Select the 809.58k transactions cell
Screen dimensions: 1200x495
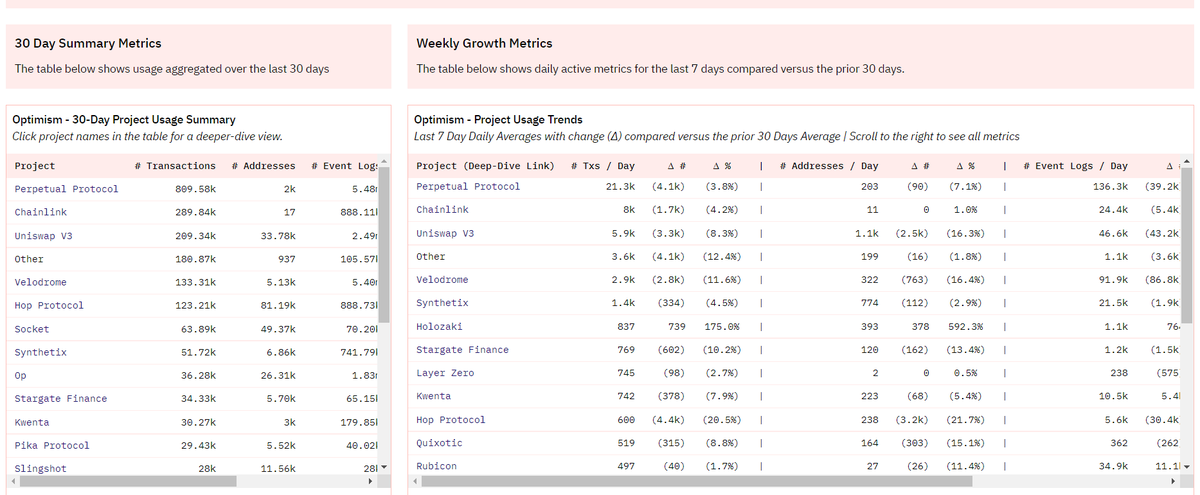195,189
